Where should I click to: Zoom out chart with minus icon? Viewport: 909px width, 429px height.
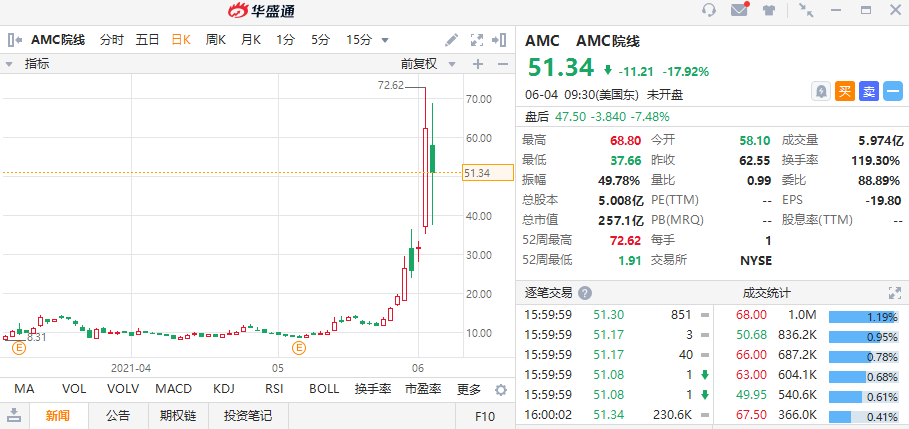point(503,64)
